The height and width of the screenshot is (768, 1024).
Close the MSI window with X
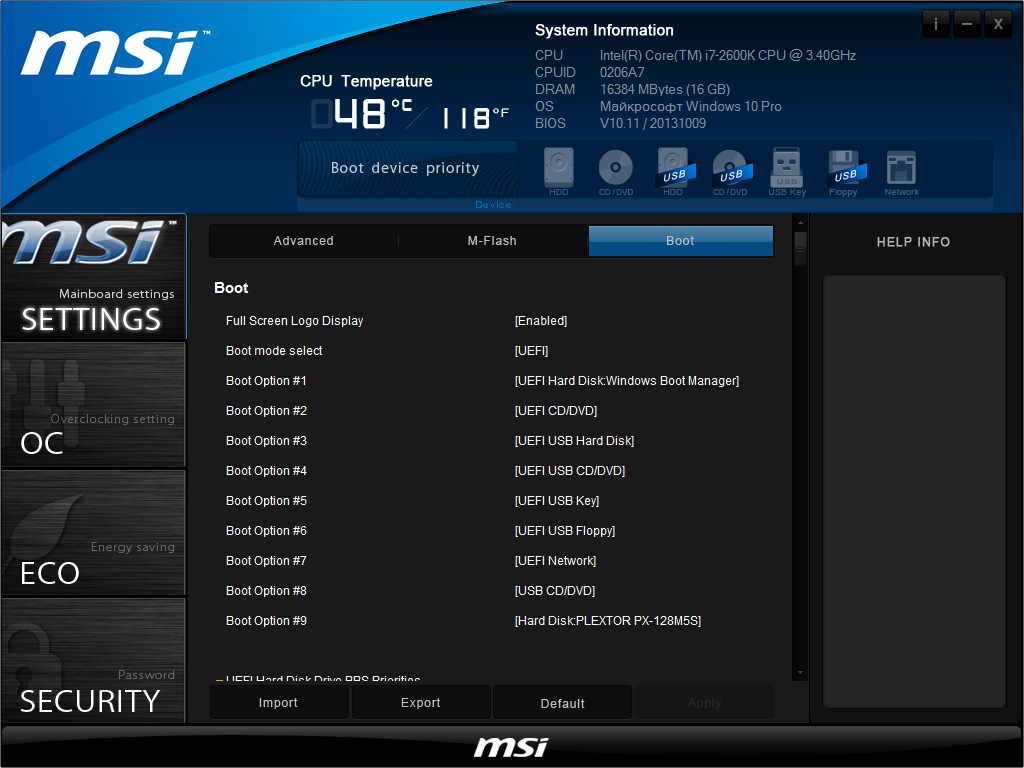pos(998,24)
